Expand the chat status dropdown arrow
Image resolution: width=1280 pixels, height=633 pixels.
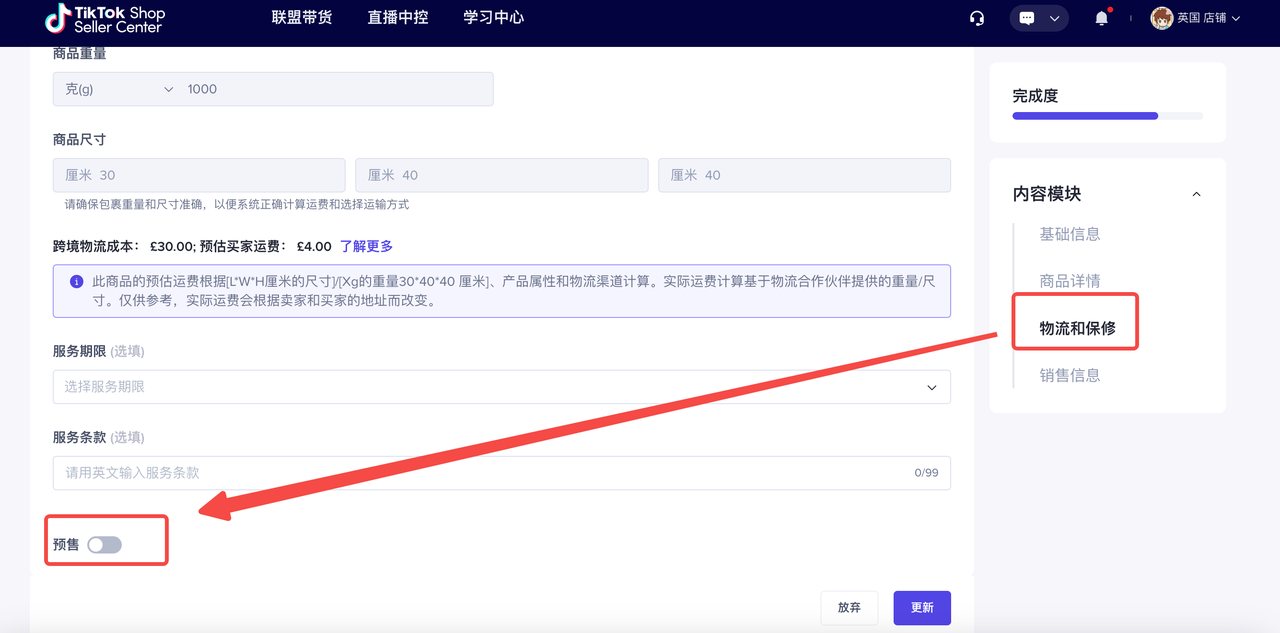click(x=1054, y=18)
